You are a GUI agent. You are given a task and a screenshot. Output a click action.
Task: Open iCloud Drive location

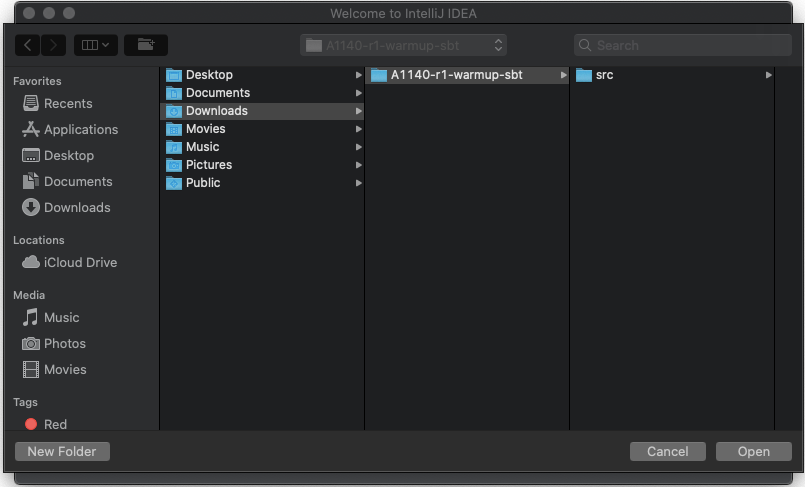click(x=80, y=262)
